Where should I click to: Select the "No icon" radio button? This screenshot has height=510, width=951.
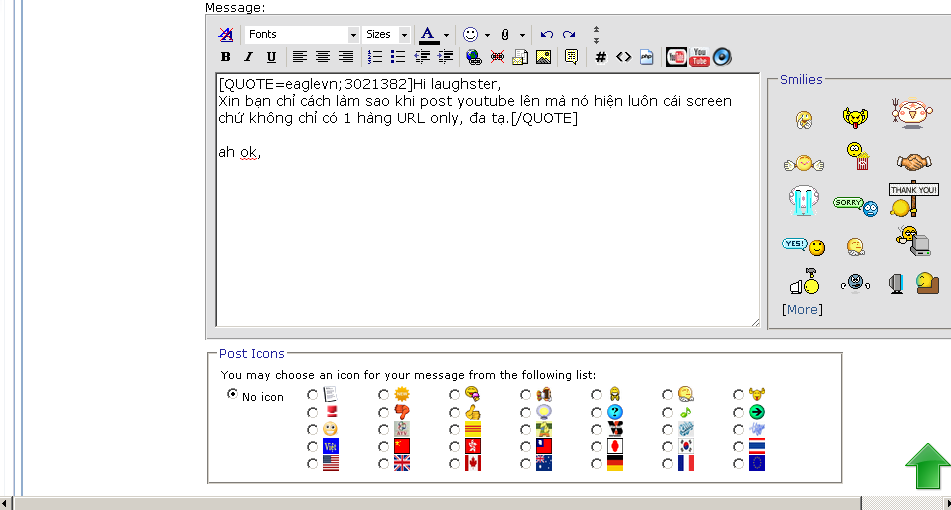click(x=233, y=395)
